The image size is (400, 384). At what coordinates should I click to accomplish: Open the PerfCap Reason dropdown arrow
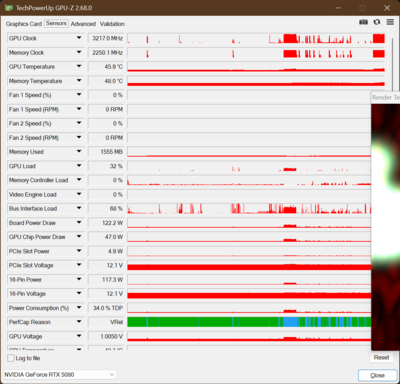pos(79,322)
